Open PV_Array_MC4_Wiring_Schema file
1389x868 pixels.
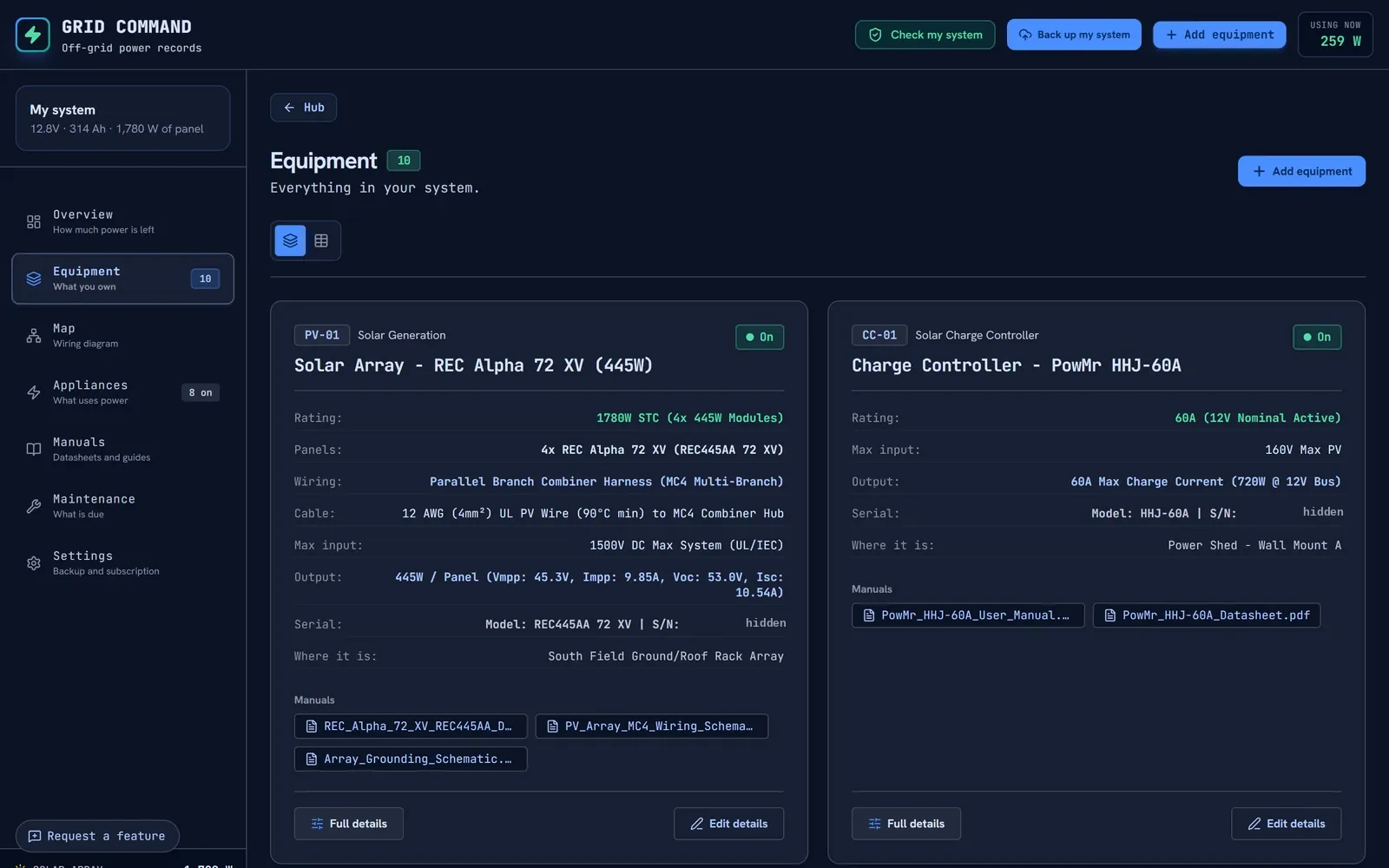652,726
